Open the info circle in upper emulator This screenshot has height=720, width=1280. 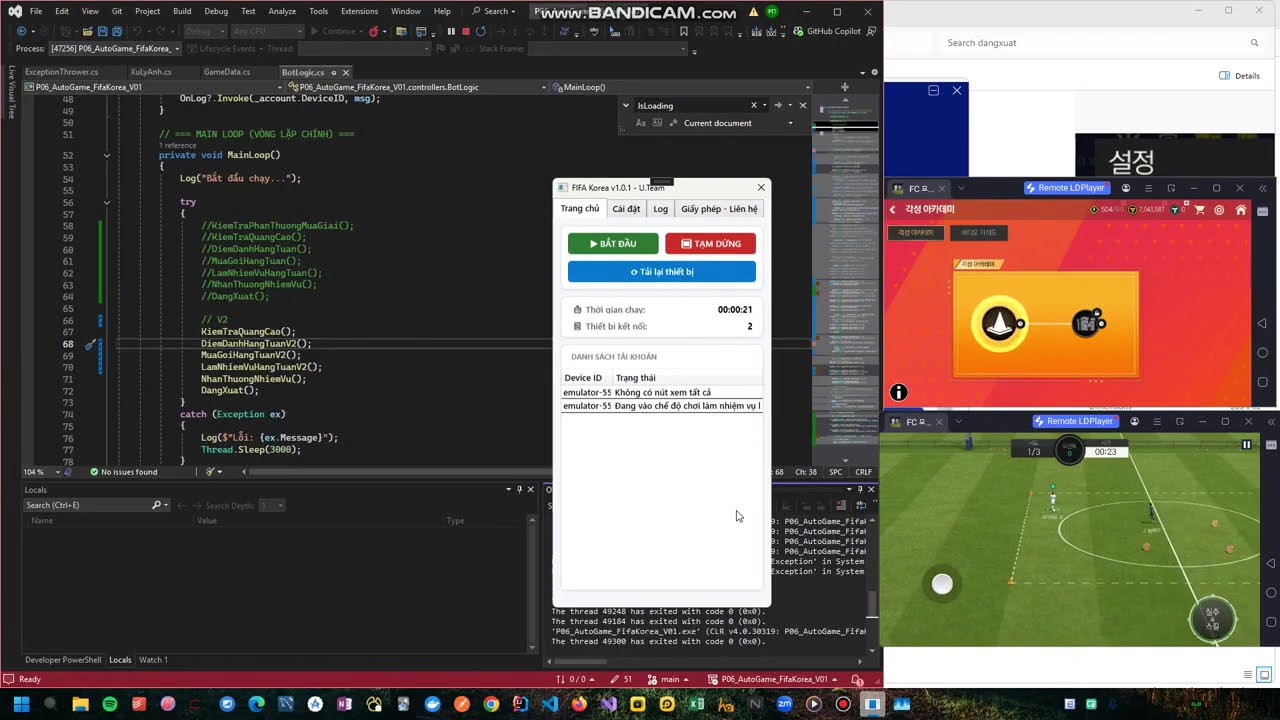tap(899, 393)
